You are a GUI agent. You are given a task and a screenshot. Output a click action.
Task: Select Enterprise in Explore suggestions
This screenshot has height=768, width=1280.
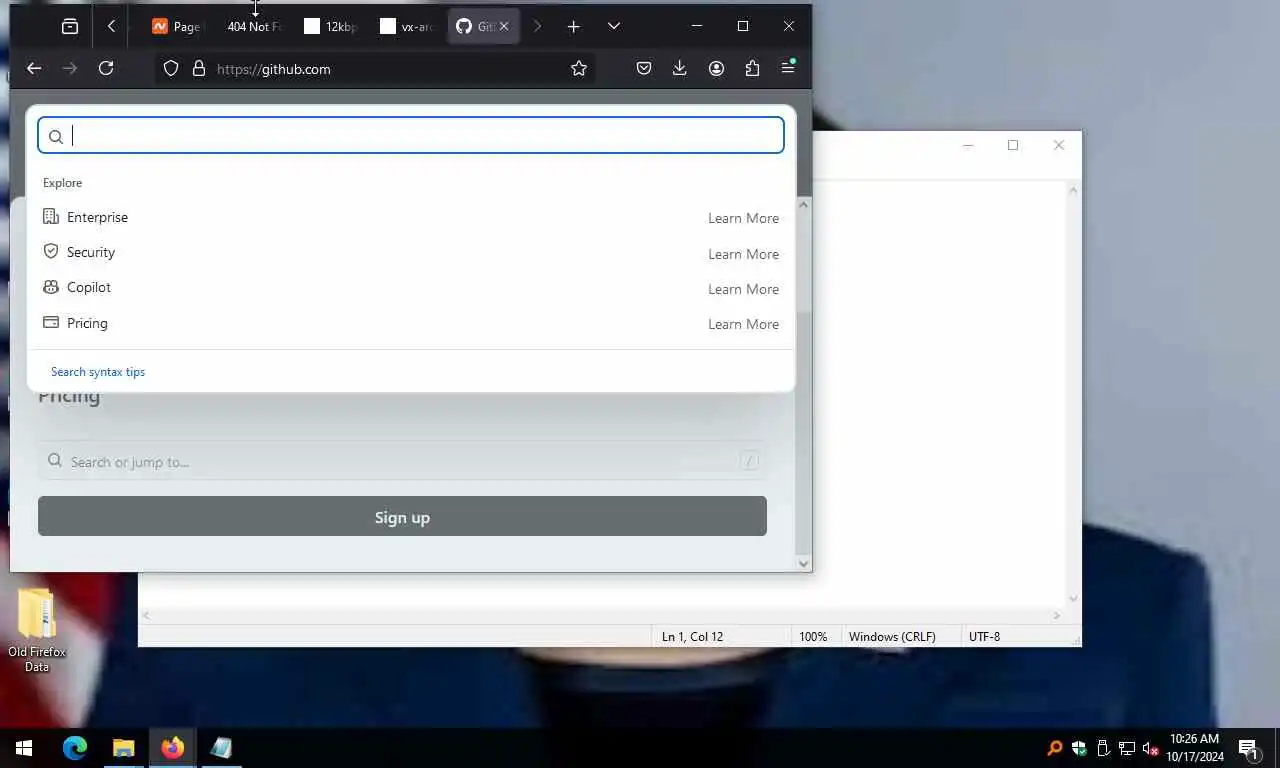point(411,218)
